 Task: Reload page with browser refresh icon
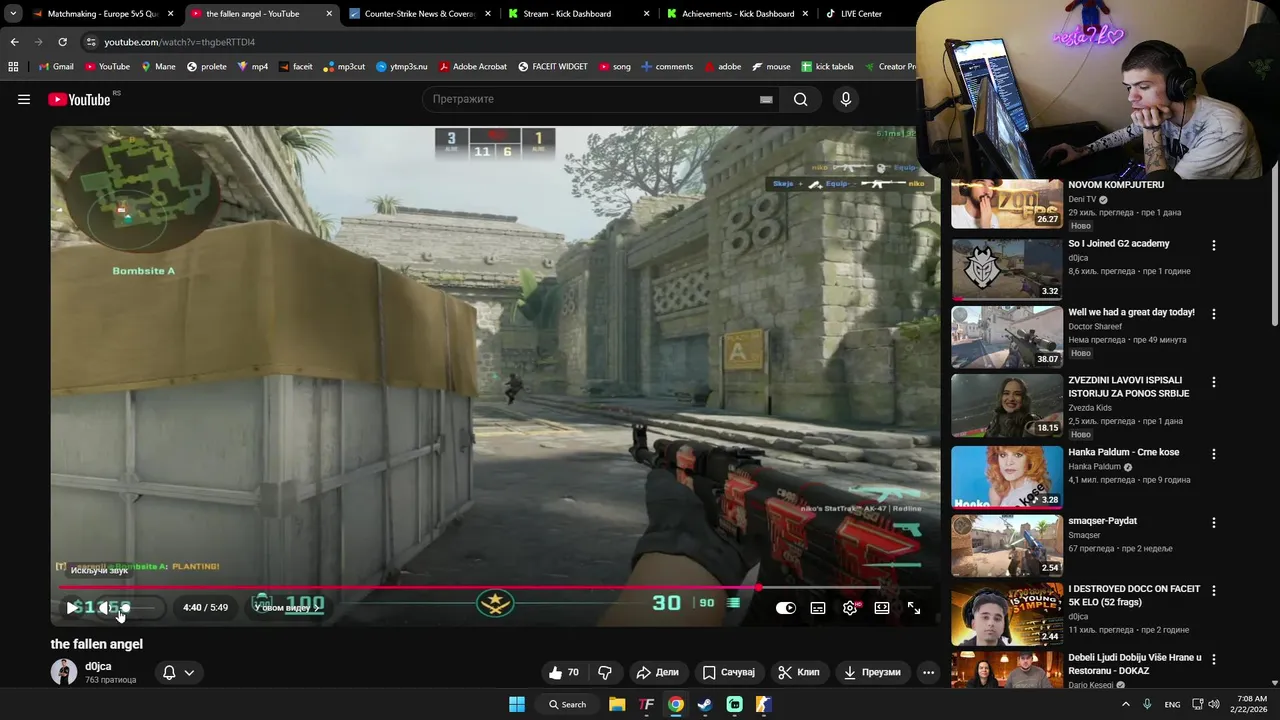click(x=62, y=42)
